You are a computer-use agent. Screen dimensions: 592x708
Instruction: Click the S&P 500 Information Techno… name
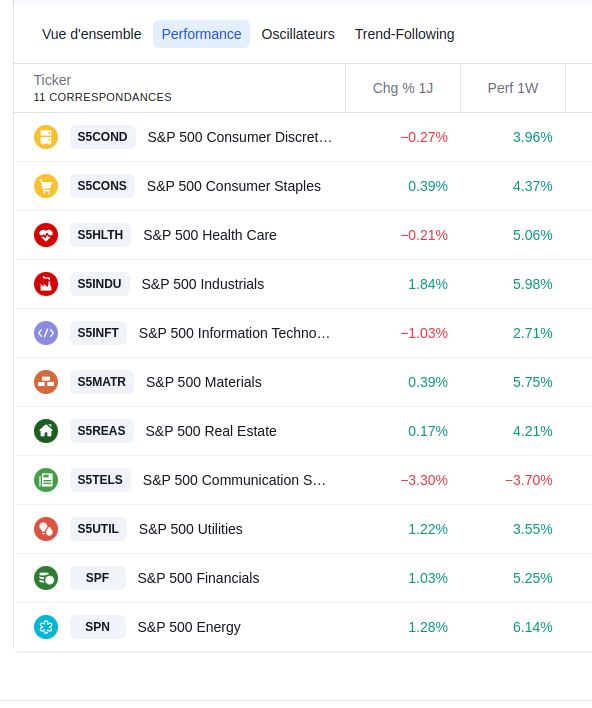pyautogui.click(x=234, y=333)
